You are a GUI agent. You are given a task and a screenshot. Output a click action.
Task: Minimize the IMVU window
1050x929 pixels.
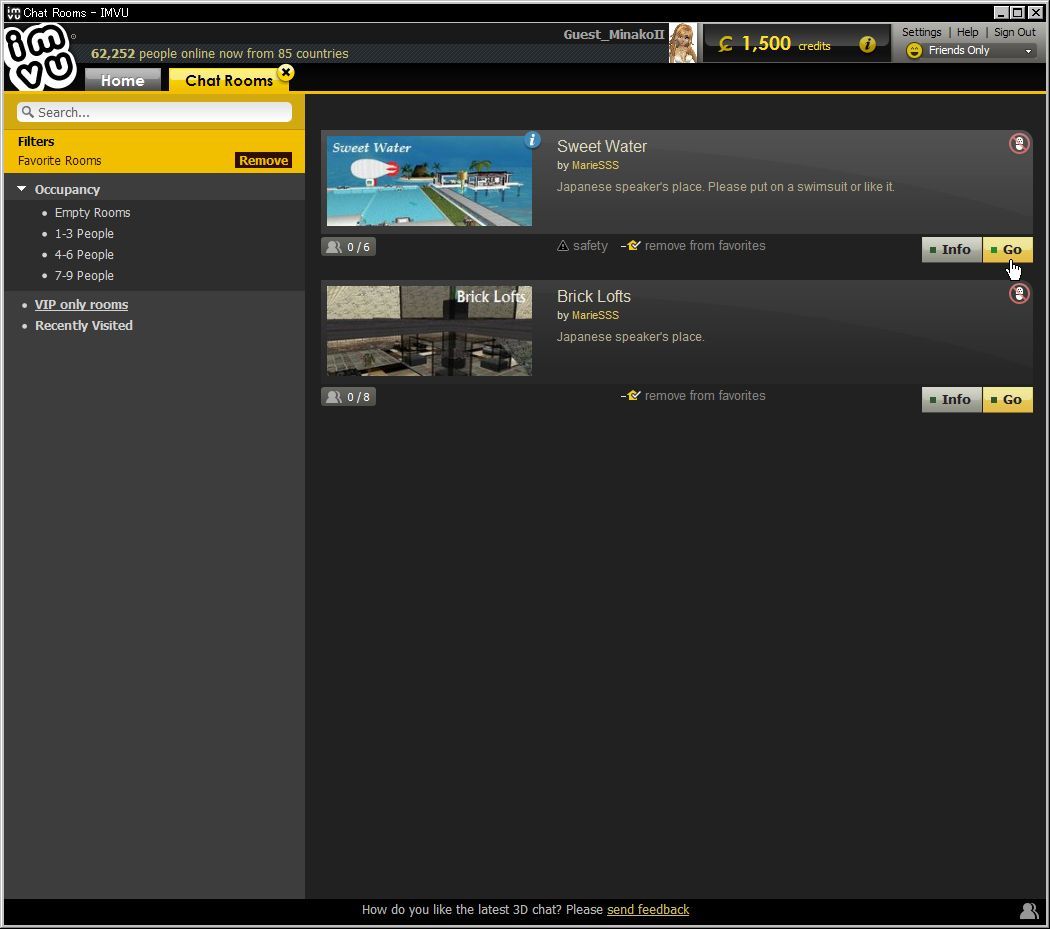click(1000, 13)
